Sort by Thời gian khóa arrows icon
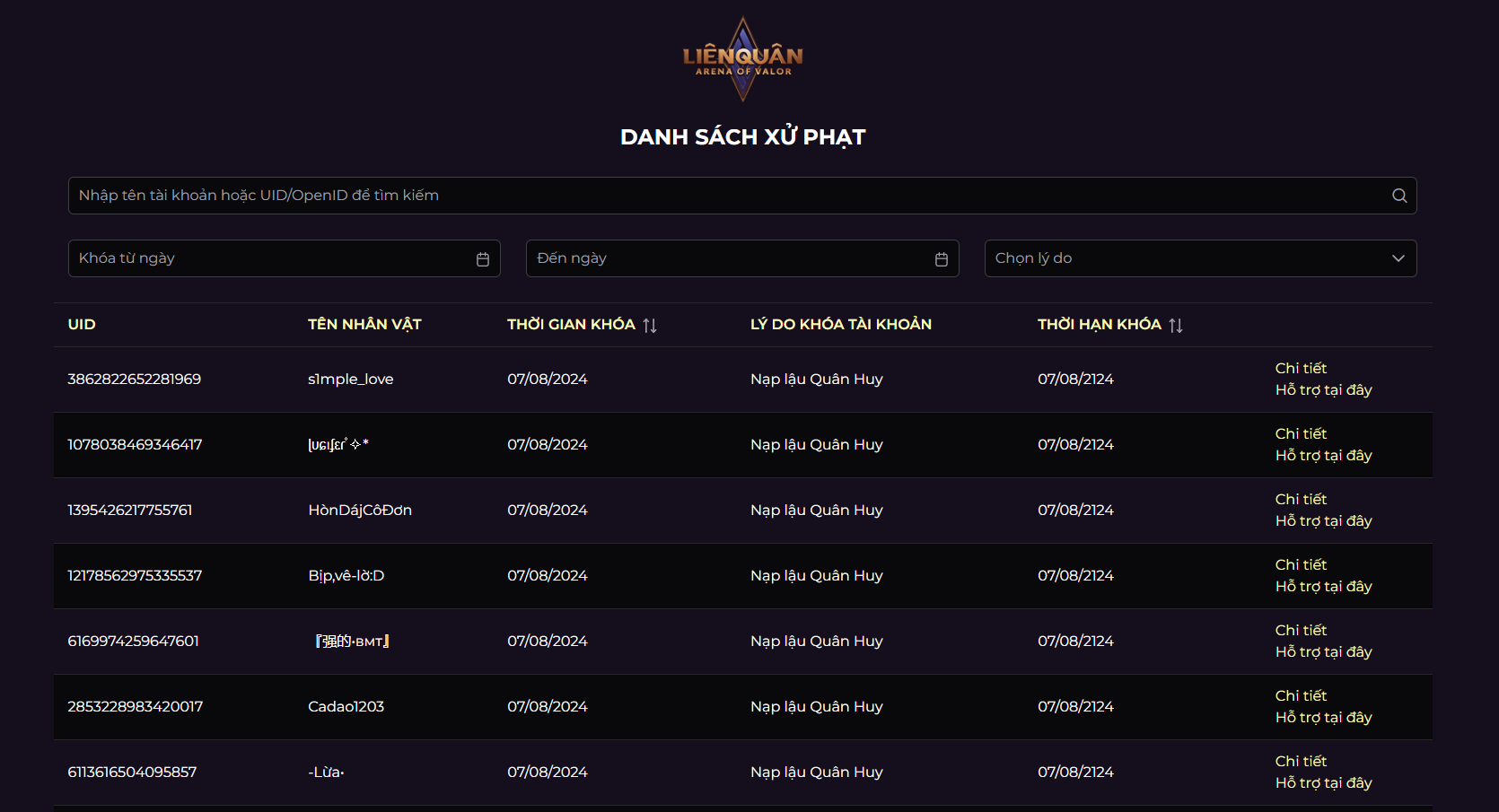 [x=650, y=326]
